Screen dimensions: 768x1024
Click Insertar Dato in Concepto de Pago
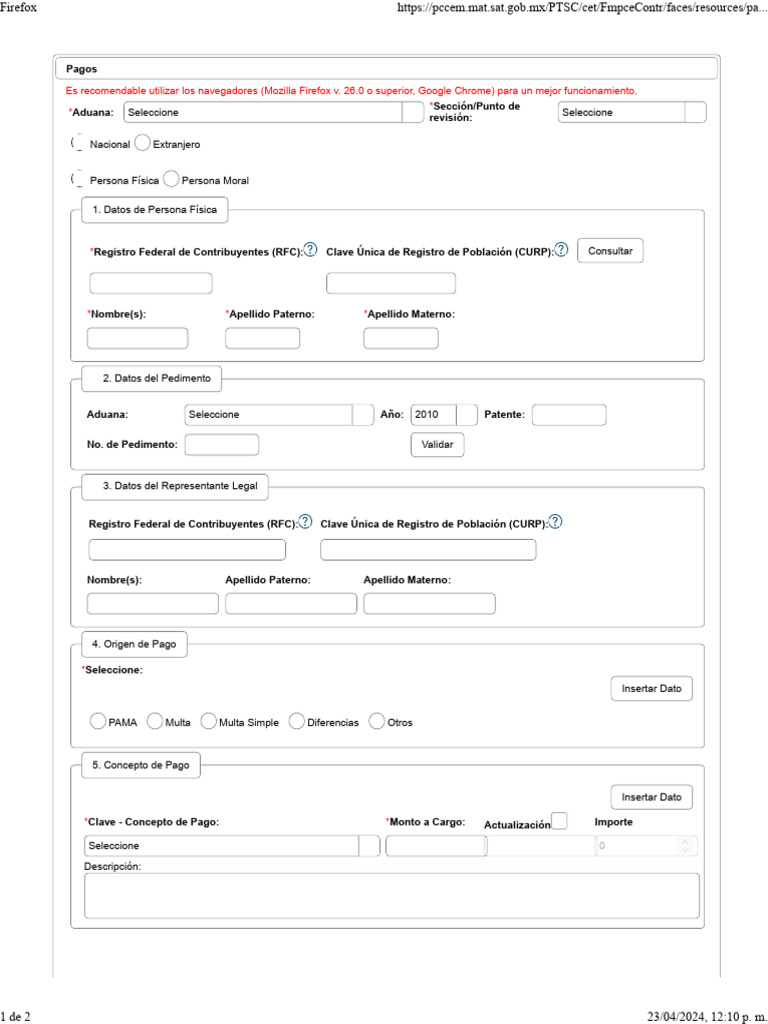[x=651, y=797]
